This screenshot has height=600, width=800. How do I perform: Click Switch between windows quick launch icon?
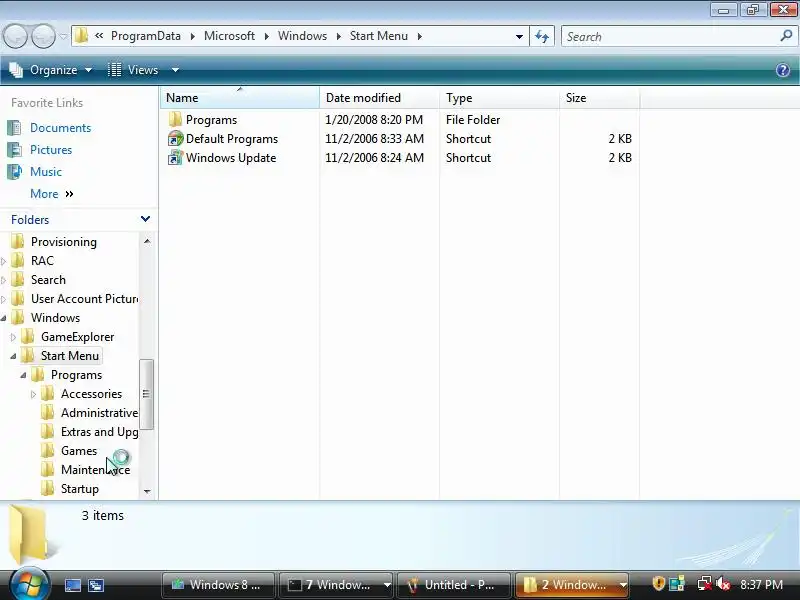coord(95,585)
